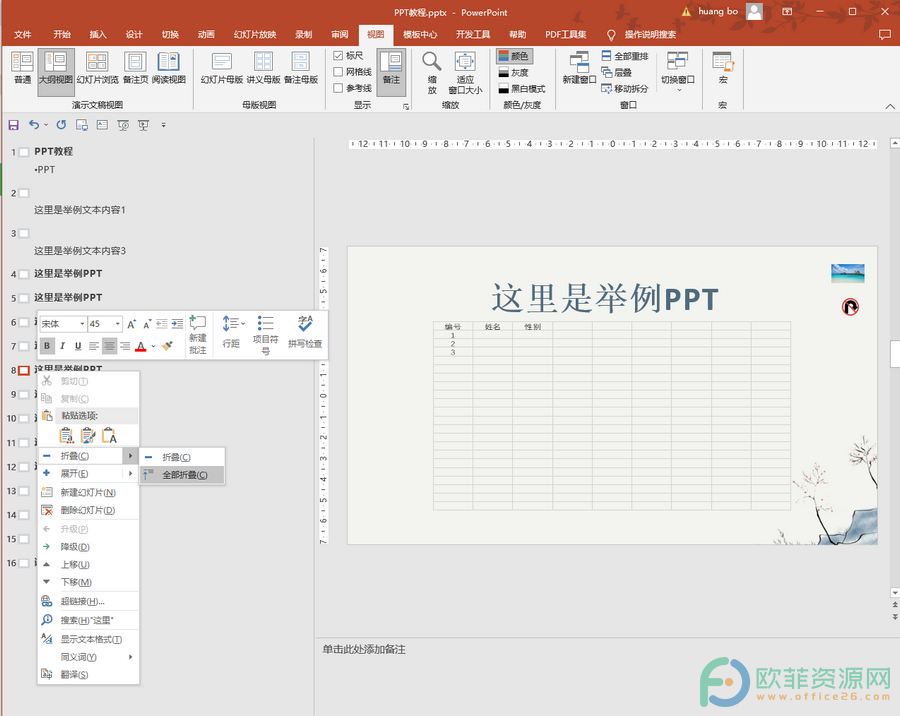Undo the last action
The image size is (900, 716).
tap(34, 125)
